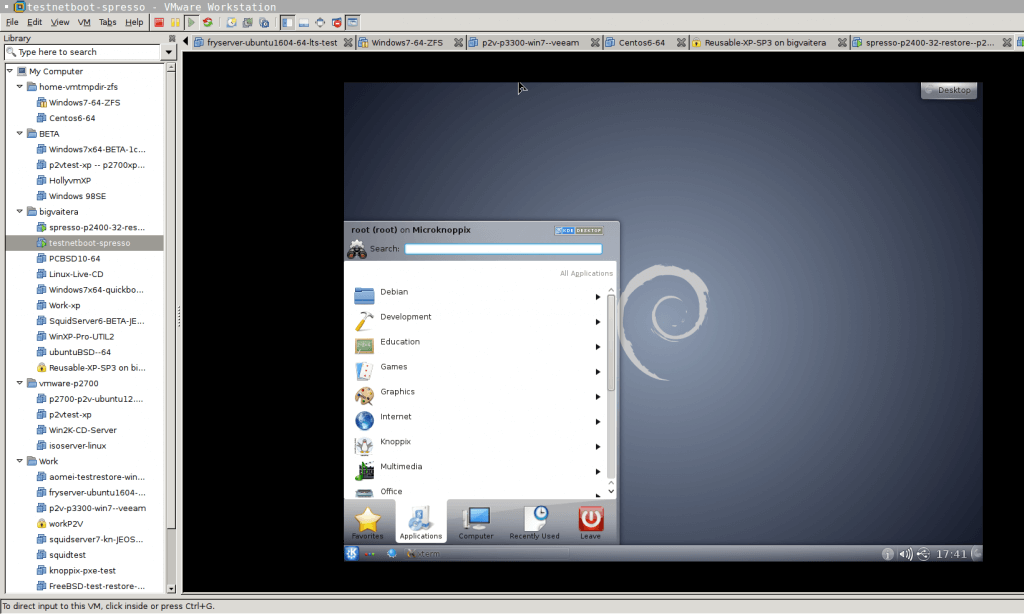Select the locked workP2V entry

click(65, 524)
